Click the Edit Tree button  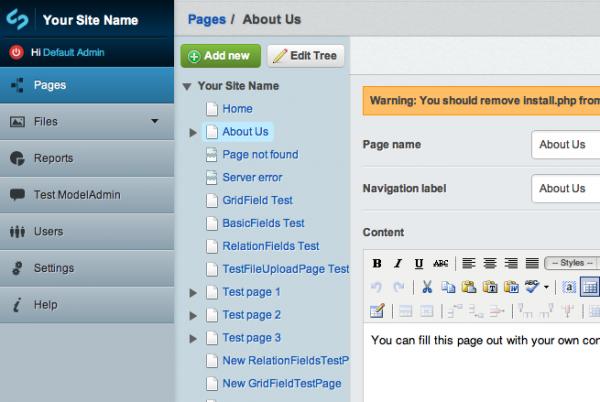coord(306,56)
